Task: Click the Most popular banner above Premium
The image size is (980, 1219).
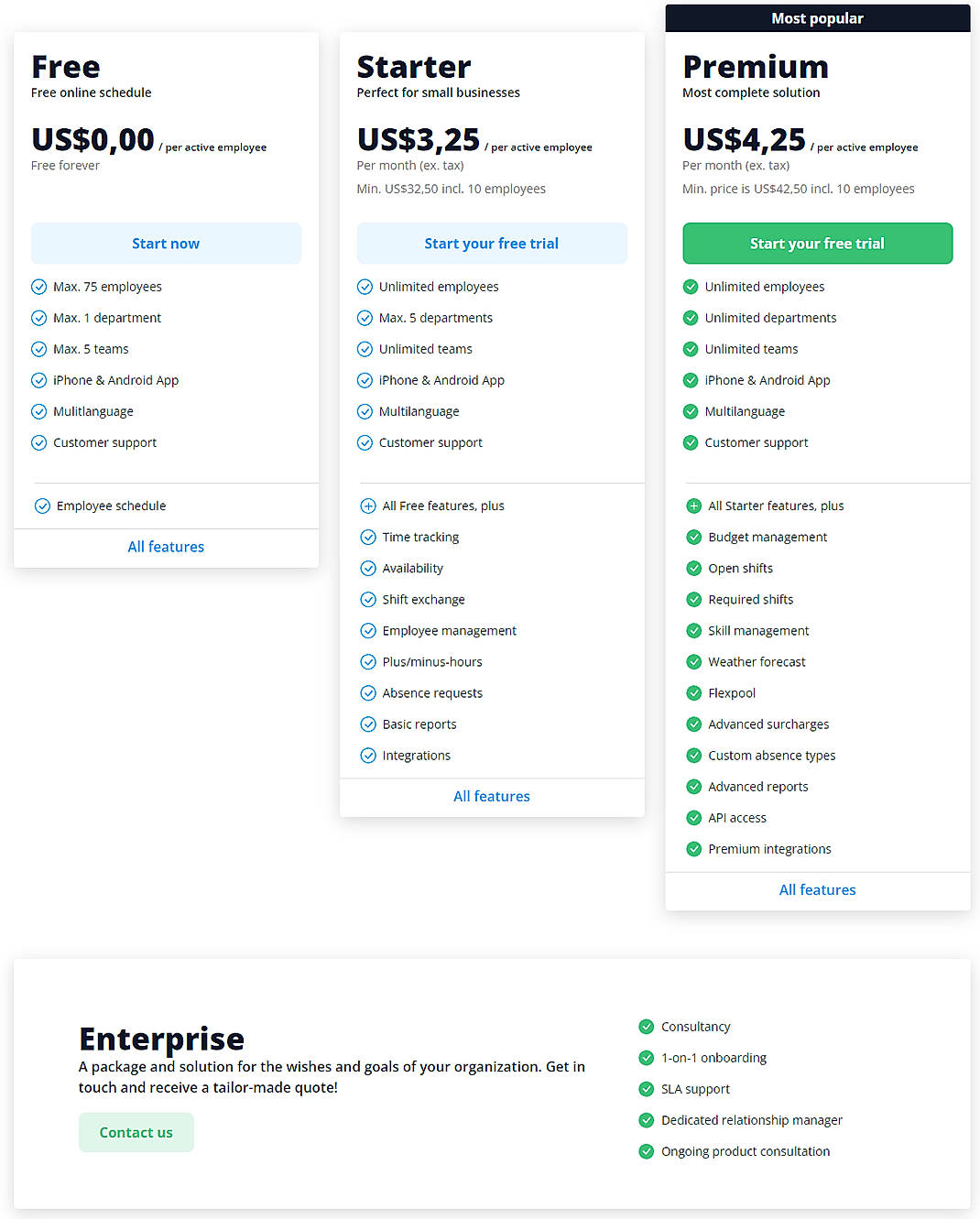Action: [817, 17]
